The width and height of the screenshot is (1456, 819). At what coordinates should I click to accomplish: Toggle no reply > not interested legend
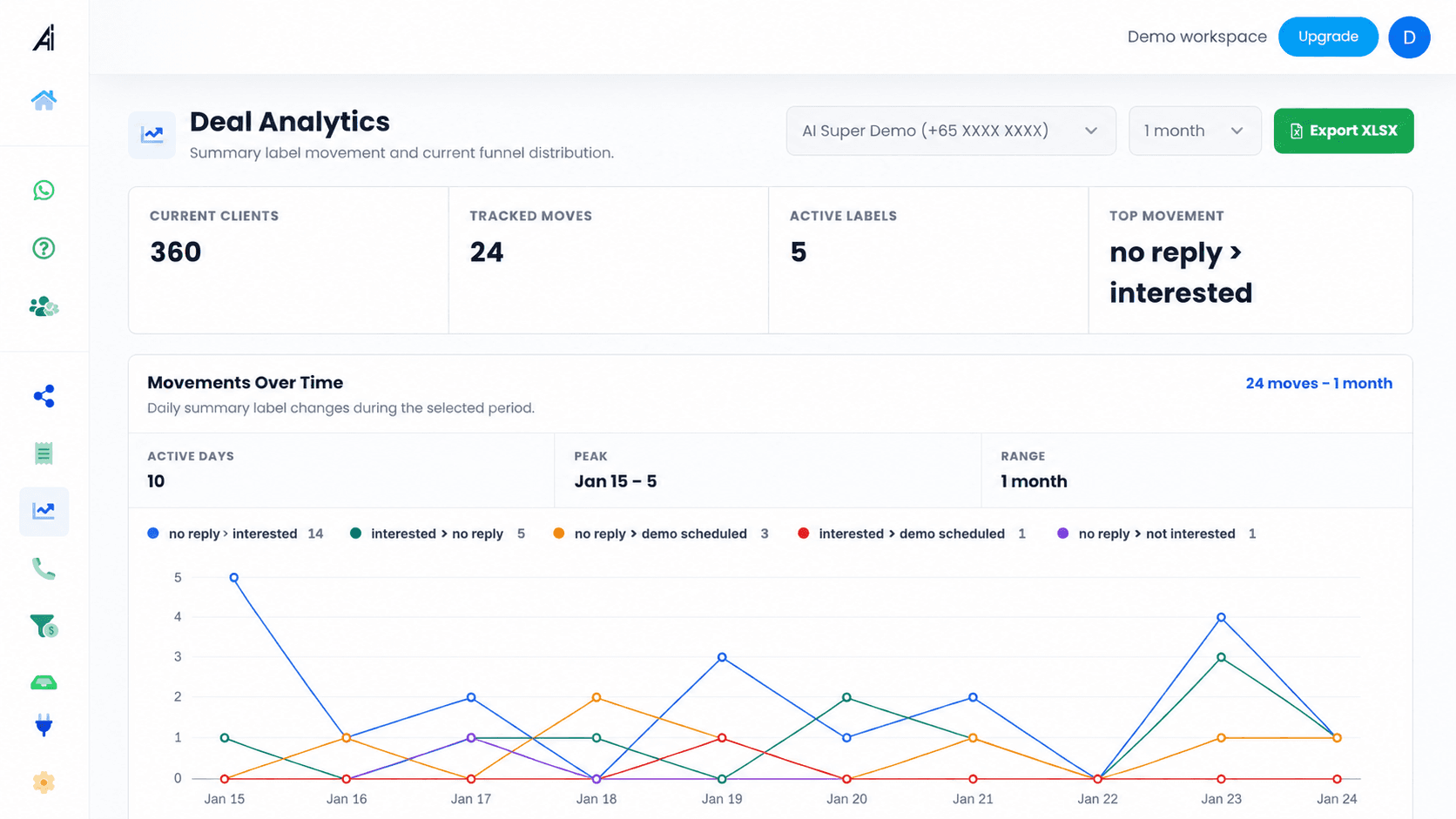pos(1156,534)
